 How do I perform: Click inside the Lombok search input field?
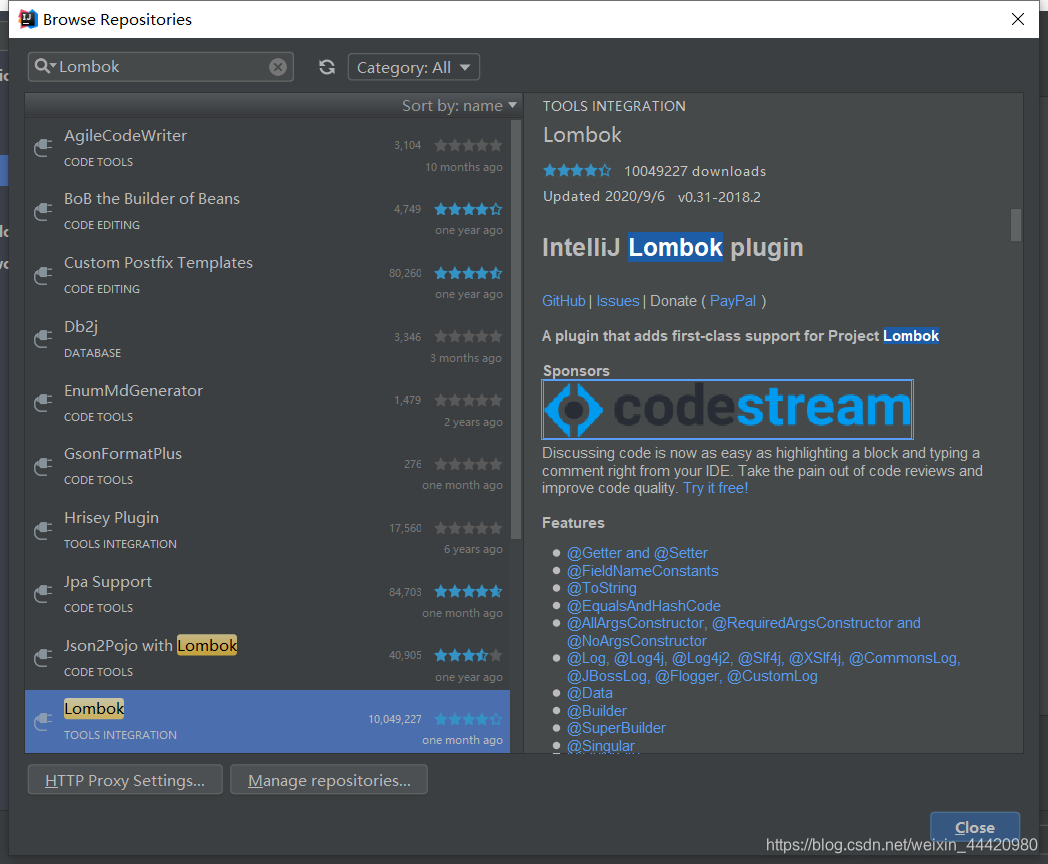pyautogui.click(x=160, y=67)
